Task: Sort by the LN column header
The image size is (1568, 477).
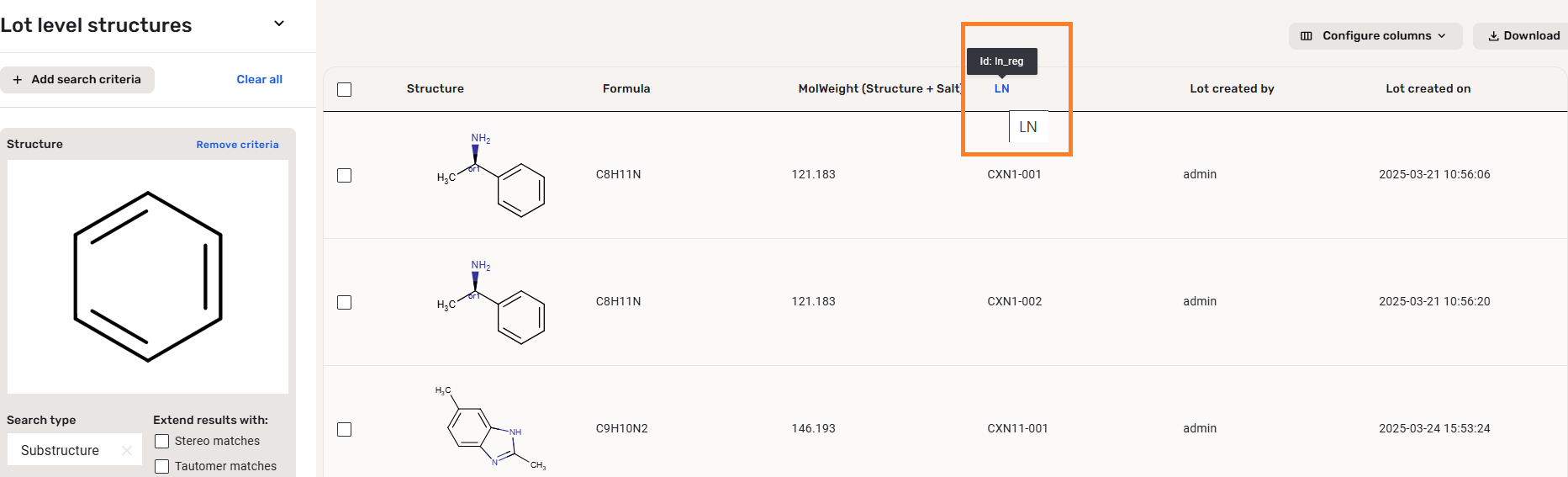Action: (1001, 89)
